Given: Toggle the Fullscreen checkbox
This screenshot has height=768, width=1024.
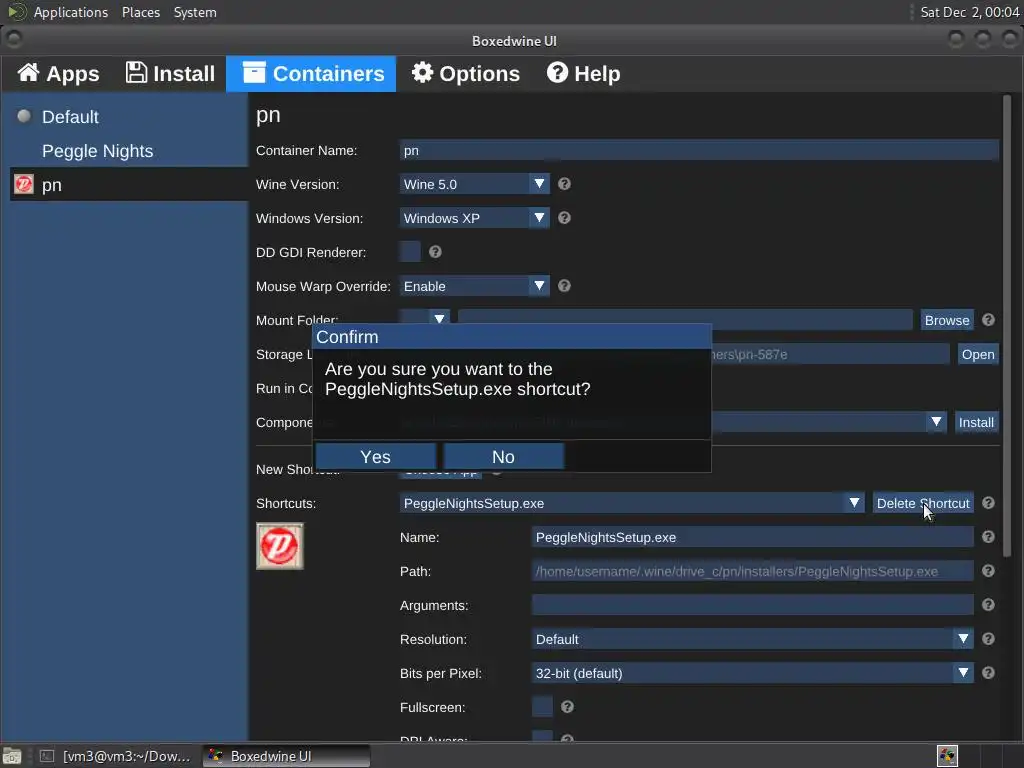Looking at the screenshot, I should pyautogui.click(x=542, y=707).
